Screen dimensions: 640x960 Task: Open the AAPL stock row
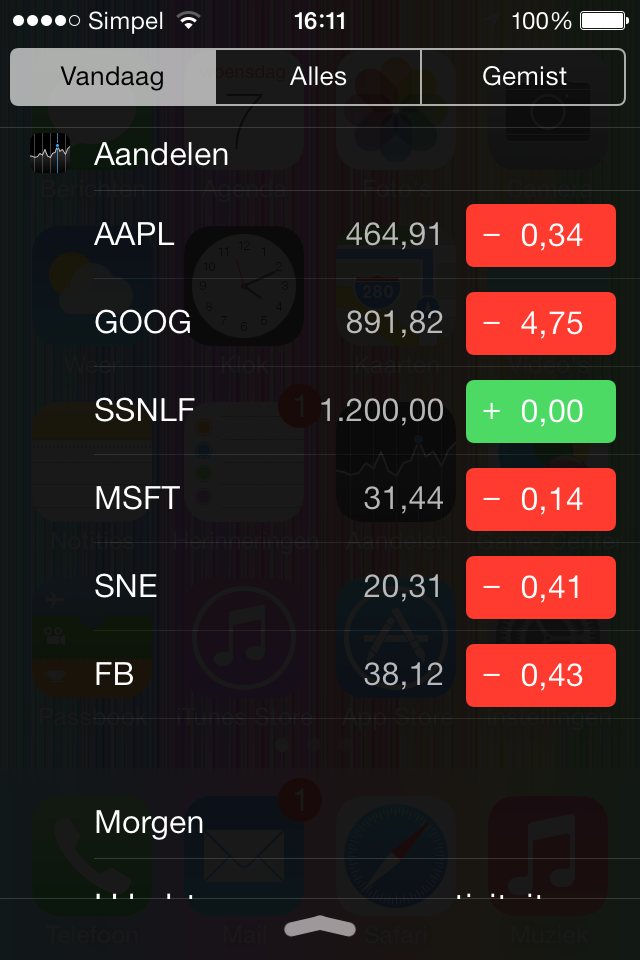[x=355, y=235]
